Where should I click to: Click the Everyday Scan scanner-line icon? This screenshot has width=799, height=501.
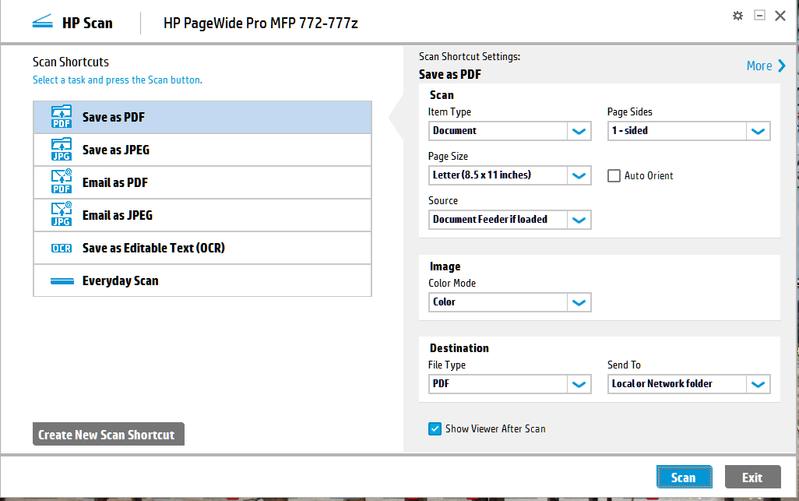tap(62, 281)
